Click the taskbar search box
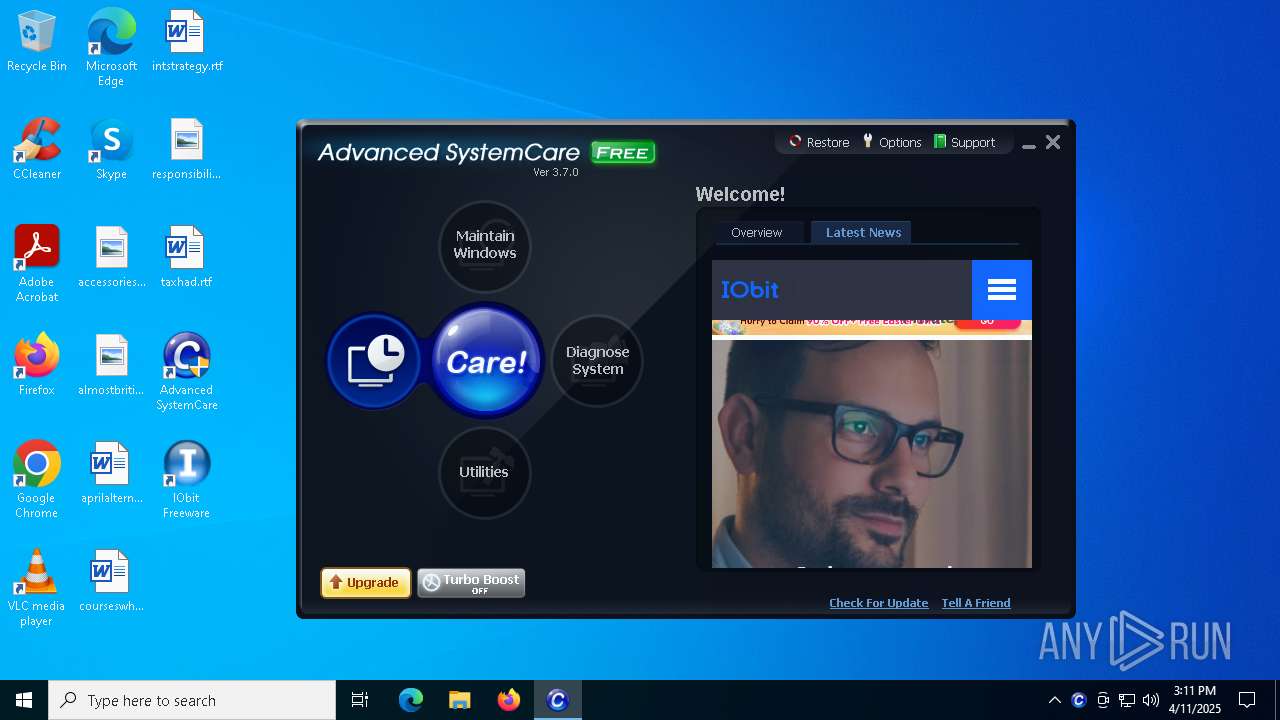This screenshot has height=720, width=1280. (x=192, y=700)
